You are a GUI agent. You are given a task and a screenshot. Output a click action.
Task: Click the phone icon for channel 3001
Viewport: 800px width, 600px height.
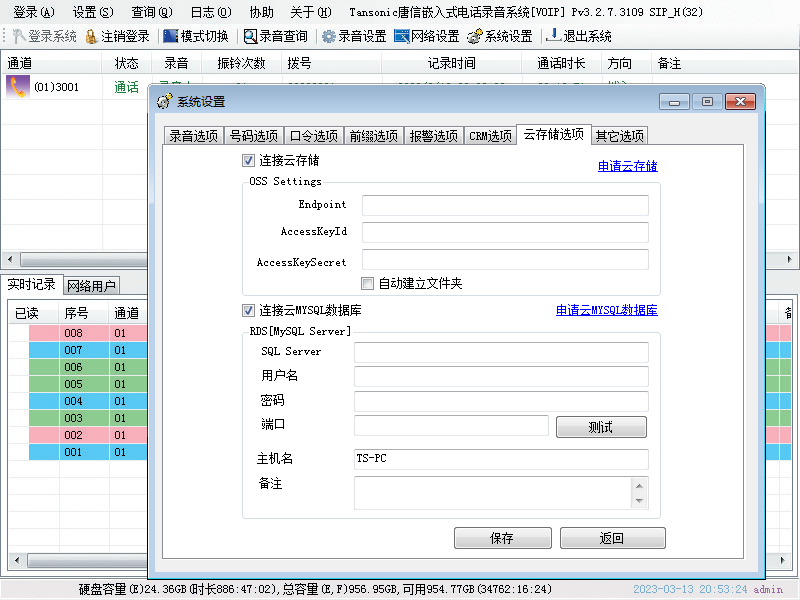point(18,87)
